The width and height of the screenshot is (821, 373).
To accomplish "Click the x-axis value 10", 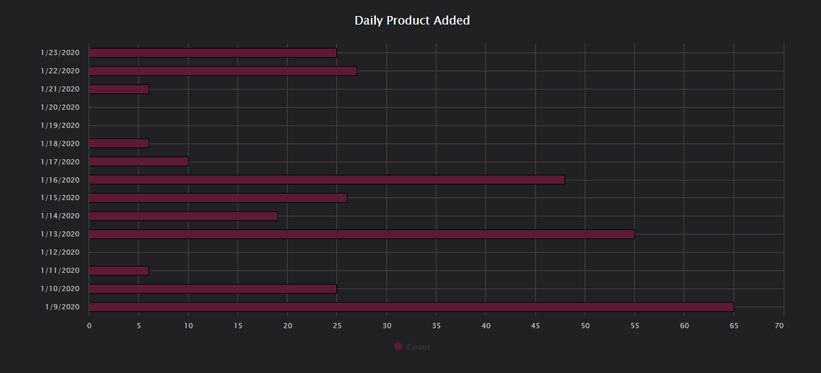I will [x=188, y=326].
